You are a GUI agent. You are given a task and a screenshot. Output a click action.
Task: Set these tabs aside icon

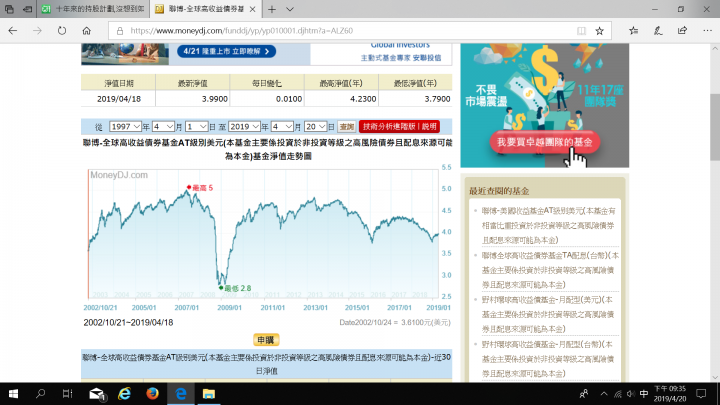tap(28, 9)
